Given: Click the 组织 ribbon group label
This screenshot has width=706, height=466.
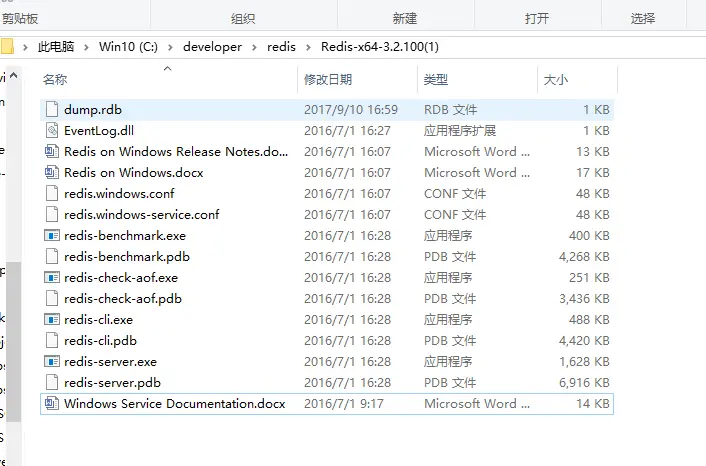Looking at the screenshot, I should pos(243,18).
